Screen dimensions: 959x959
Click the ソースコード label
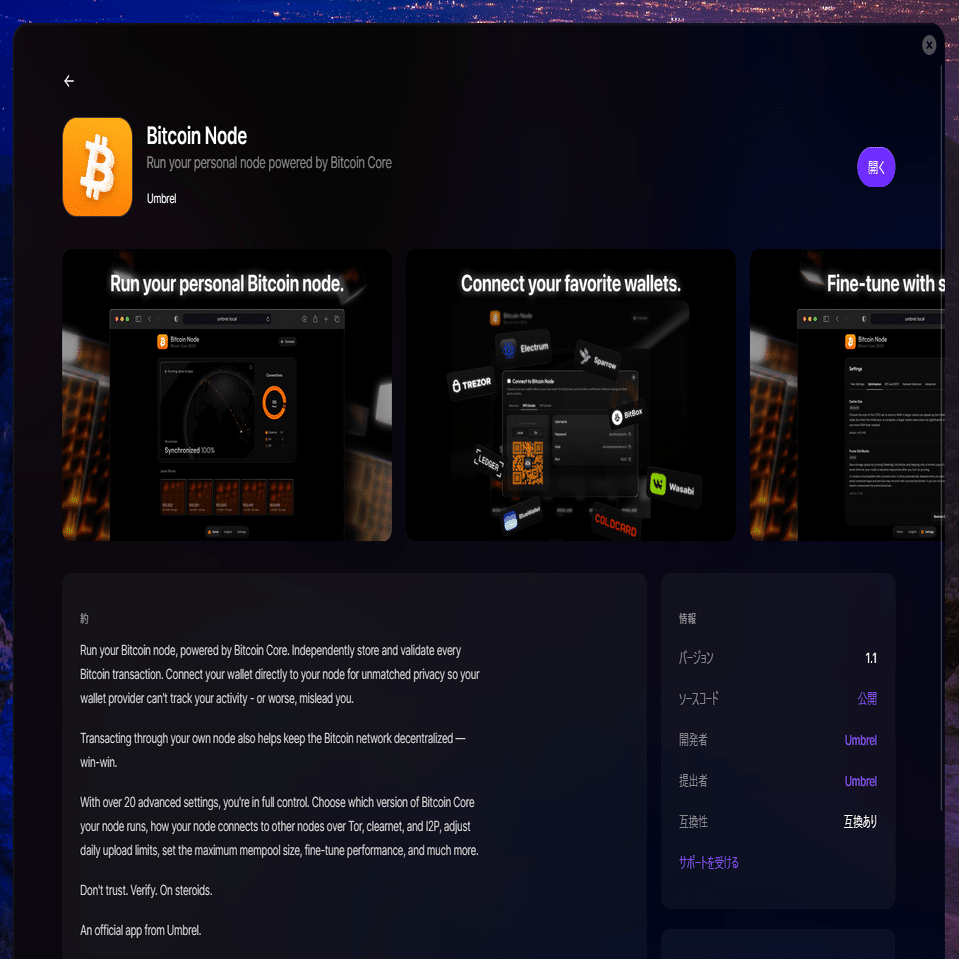pyautogui.click(x=698, y=698)
